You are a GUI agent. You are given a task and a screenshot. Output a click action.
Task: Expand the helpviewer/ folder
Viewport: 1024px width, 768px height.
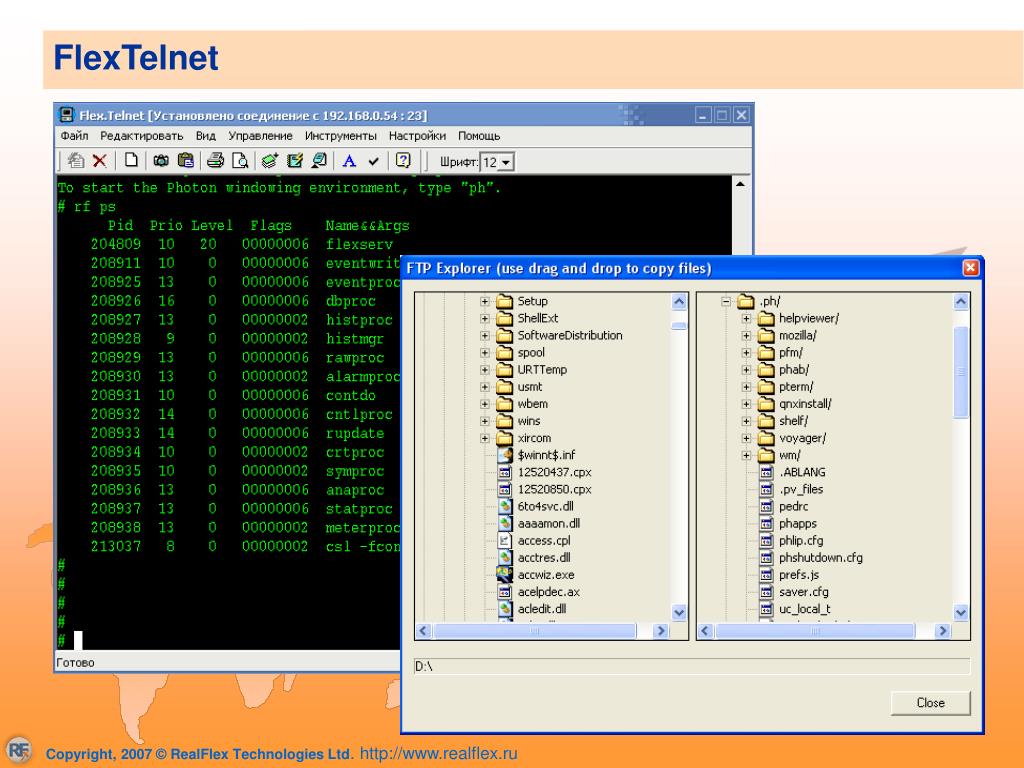click(746, 318)
